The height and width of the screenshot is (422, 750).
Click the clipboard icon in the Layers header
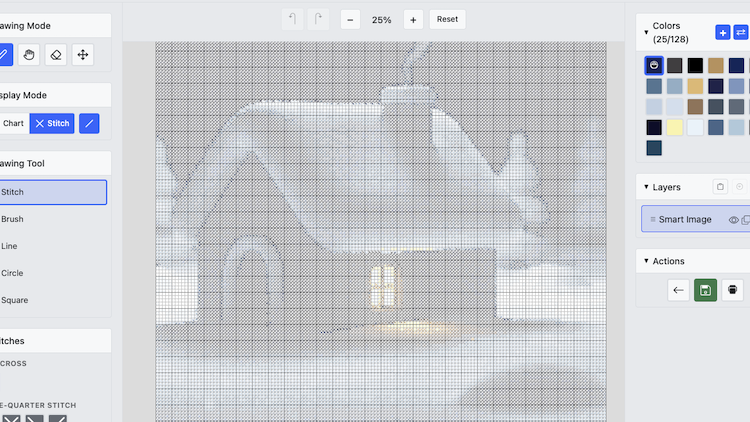click(x=720, y=187)
